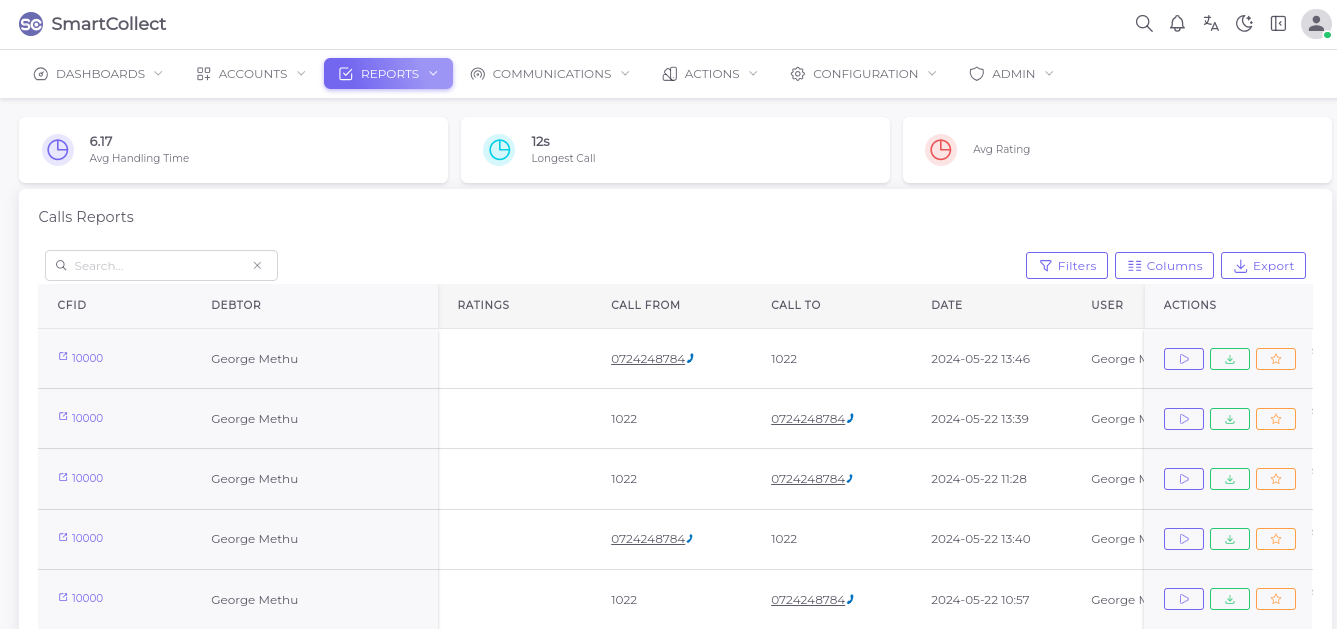Image resolution: width=1337 pixels, height=629 pixels.
Task: Open the Admin menu
Action: 1012,74
